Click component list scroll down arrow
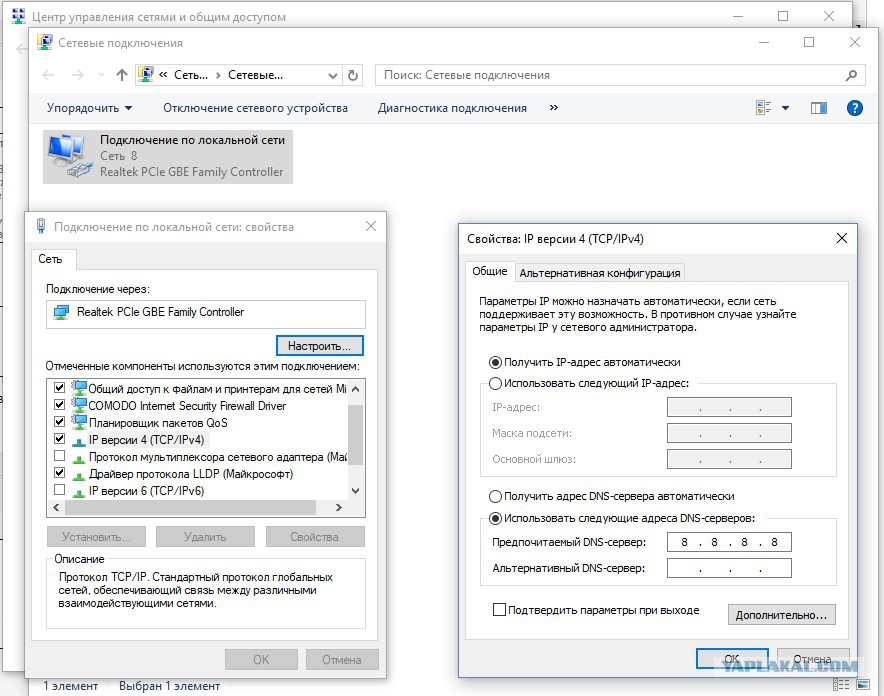The width and height of the screenshot is (884, 696). tap(356, 491)
